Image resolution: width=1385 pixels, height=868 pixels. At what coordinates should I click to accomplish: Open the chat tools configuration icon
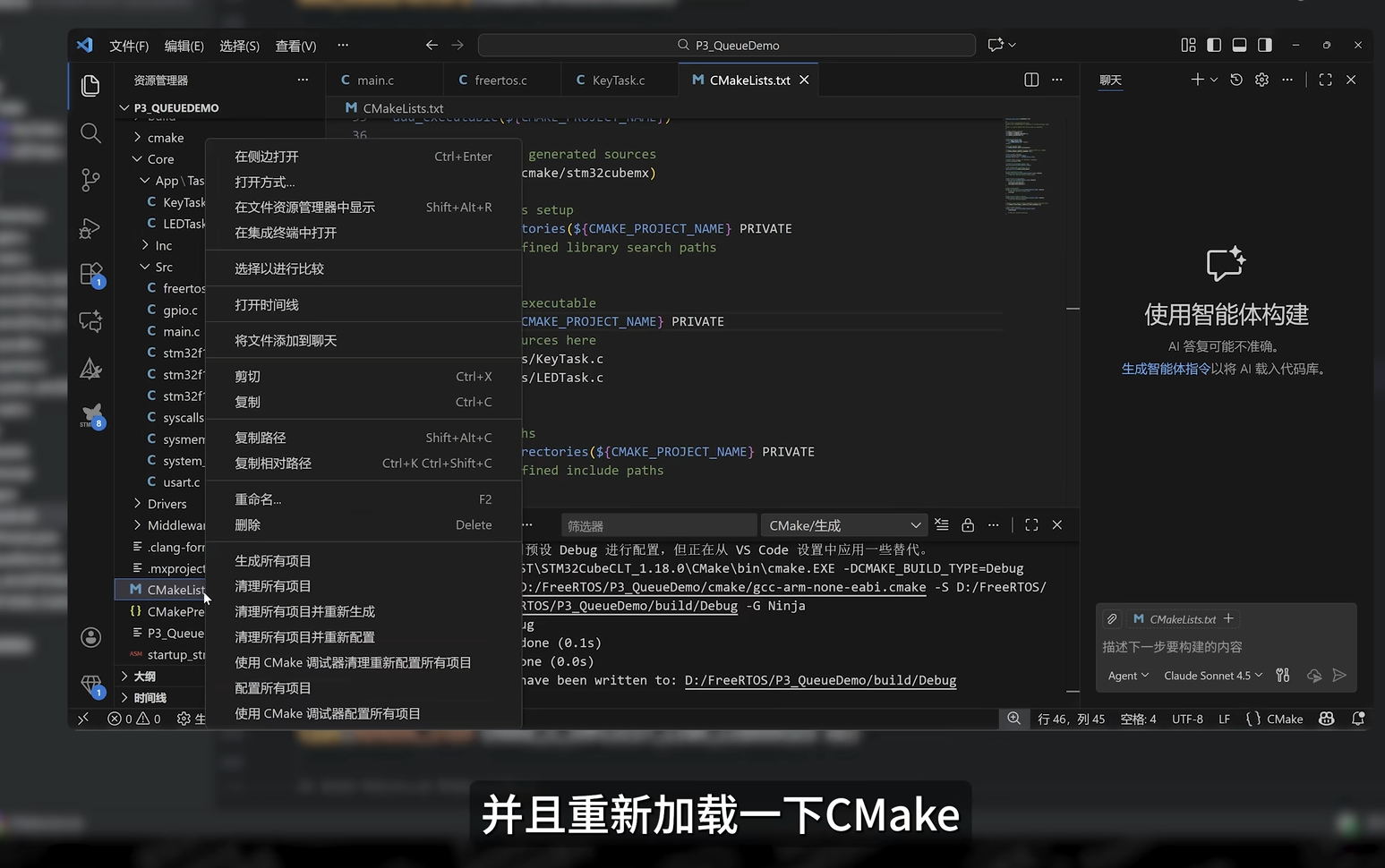pyautogui.click(x=1283, y=676)
